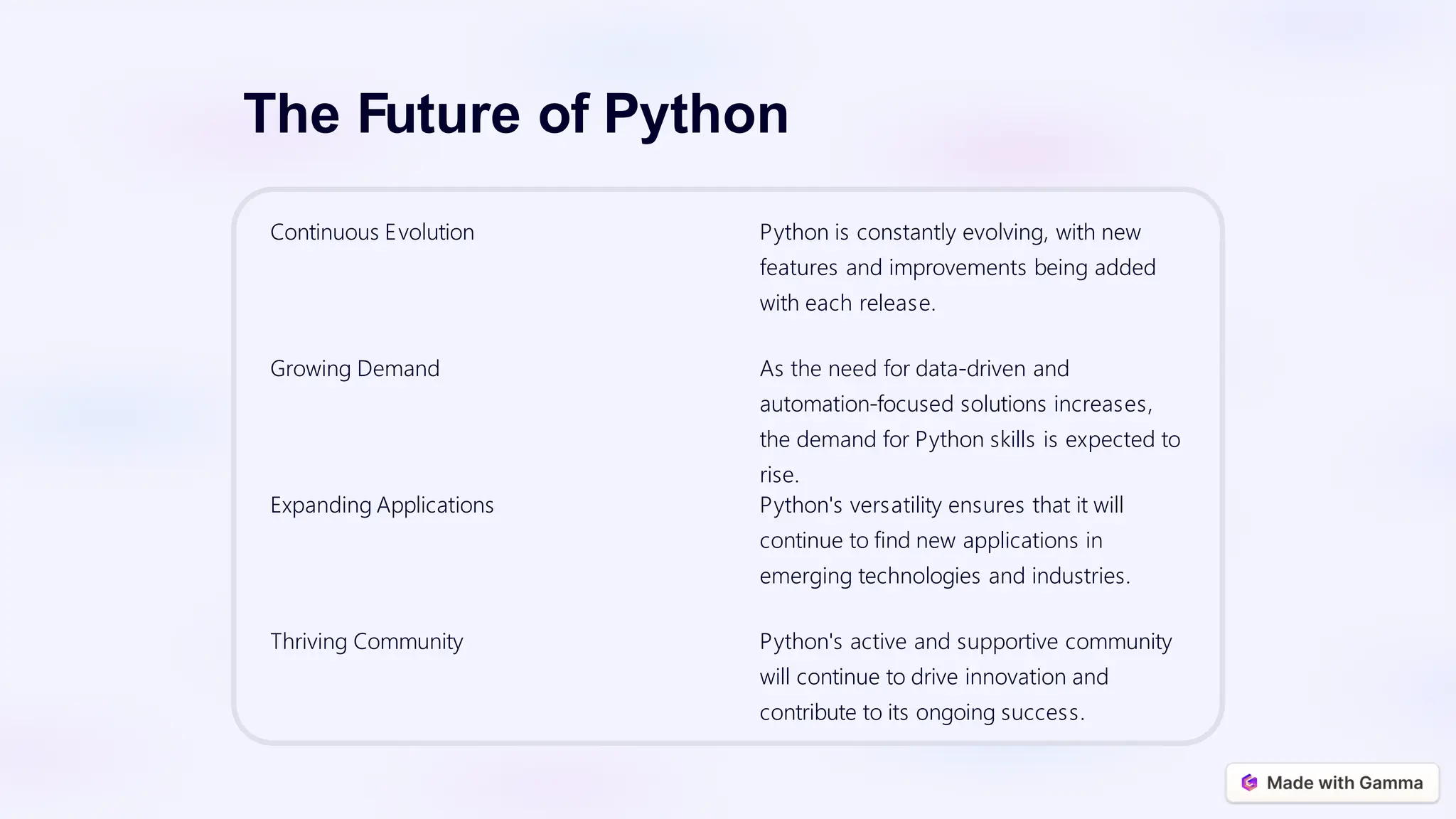The height and width of the screenshot is (819, 1456).
Task: Click 'with each release.' text line
Action: click(847, 304)
